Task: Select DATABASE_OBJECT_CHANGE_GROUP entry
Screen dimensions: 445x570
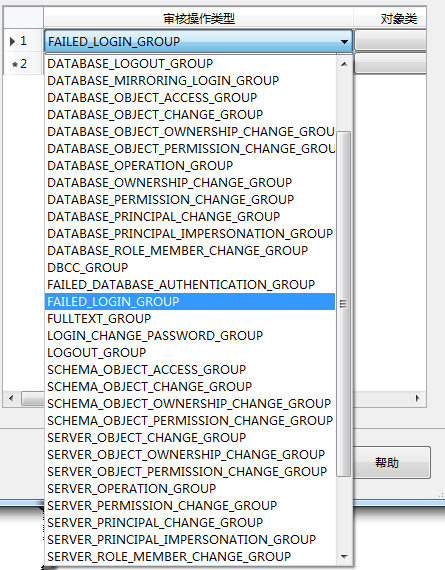Action: pos(190,115)
